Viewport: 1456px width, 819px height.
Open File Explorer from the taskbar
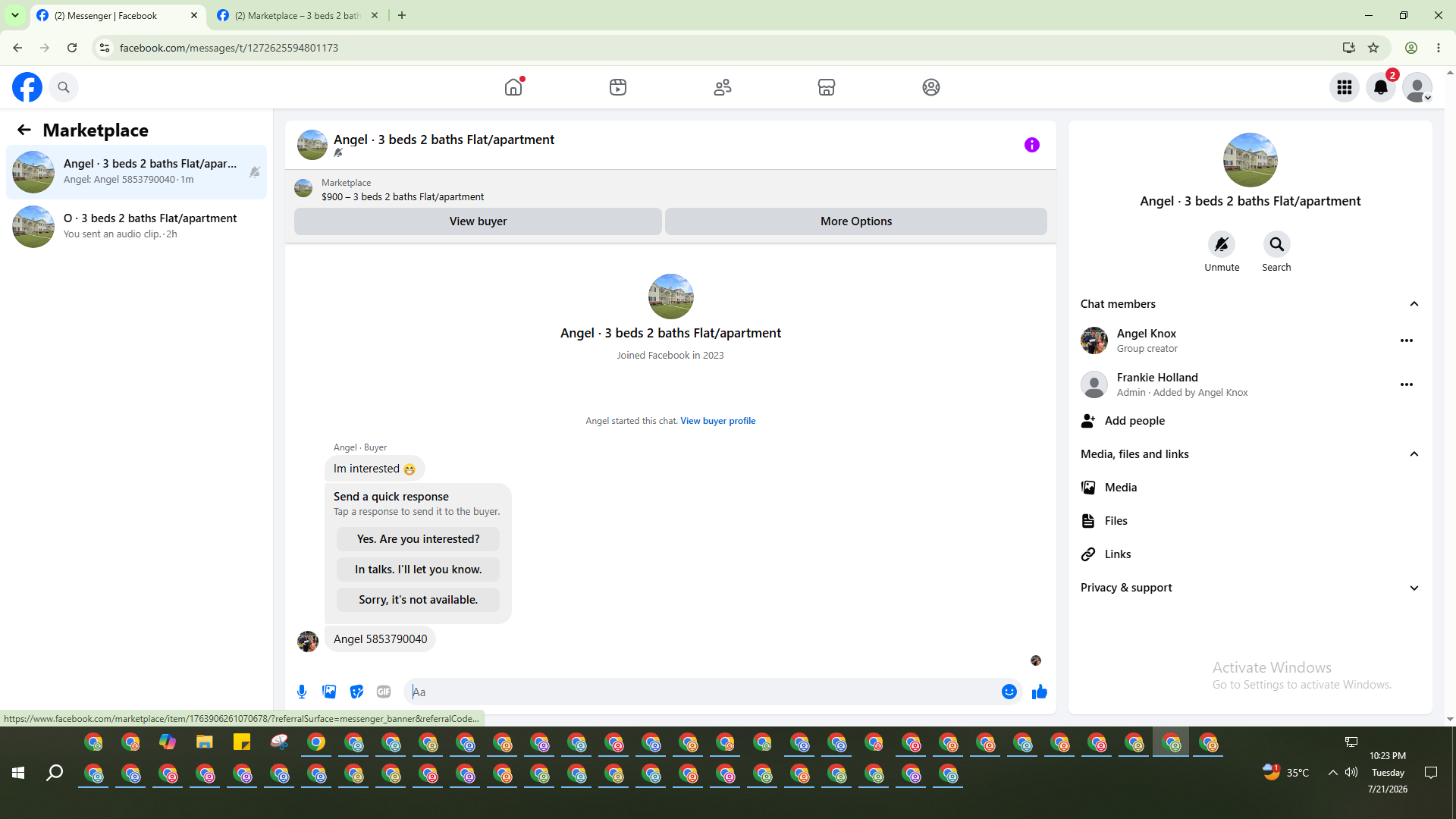pyautogui.click(x=205, y=742)
